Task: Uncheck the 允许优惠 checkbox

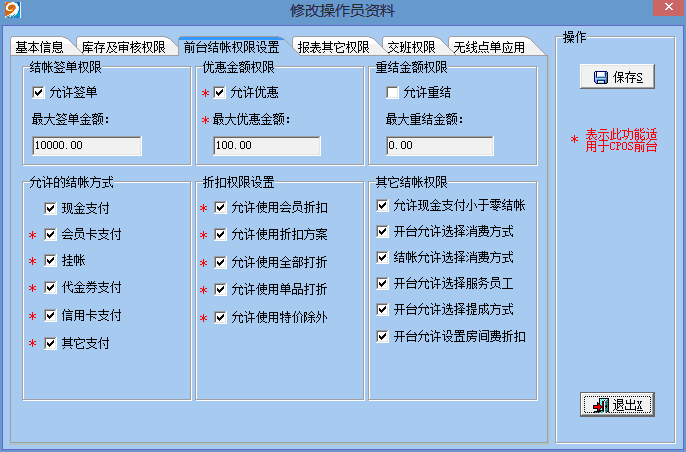Action: 220,93
